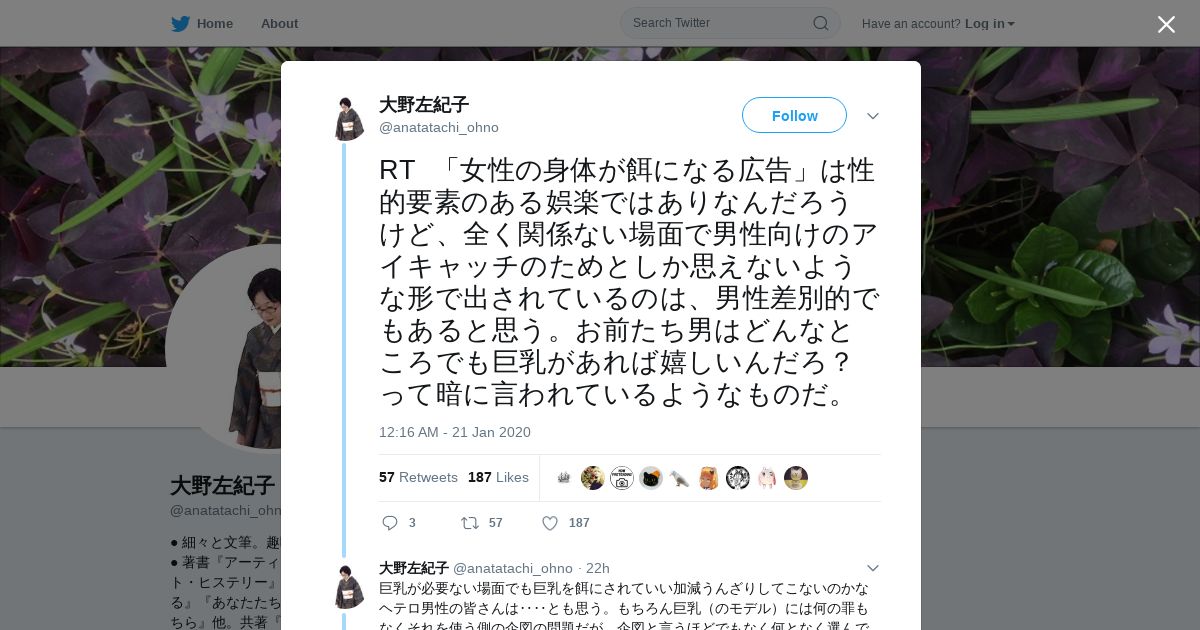This screenshot has width=1200, height=630.
Task: Open the camera logo liker avatar
Action: (x=622, y=478)
